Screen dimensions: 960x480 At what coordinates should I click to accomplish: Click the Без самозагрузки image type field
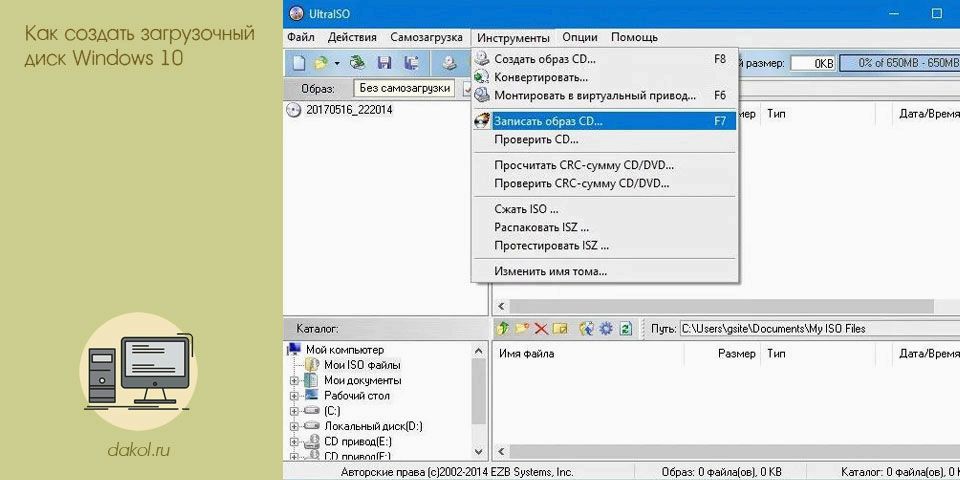tap(405, 88)
